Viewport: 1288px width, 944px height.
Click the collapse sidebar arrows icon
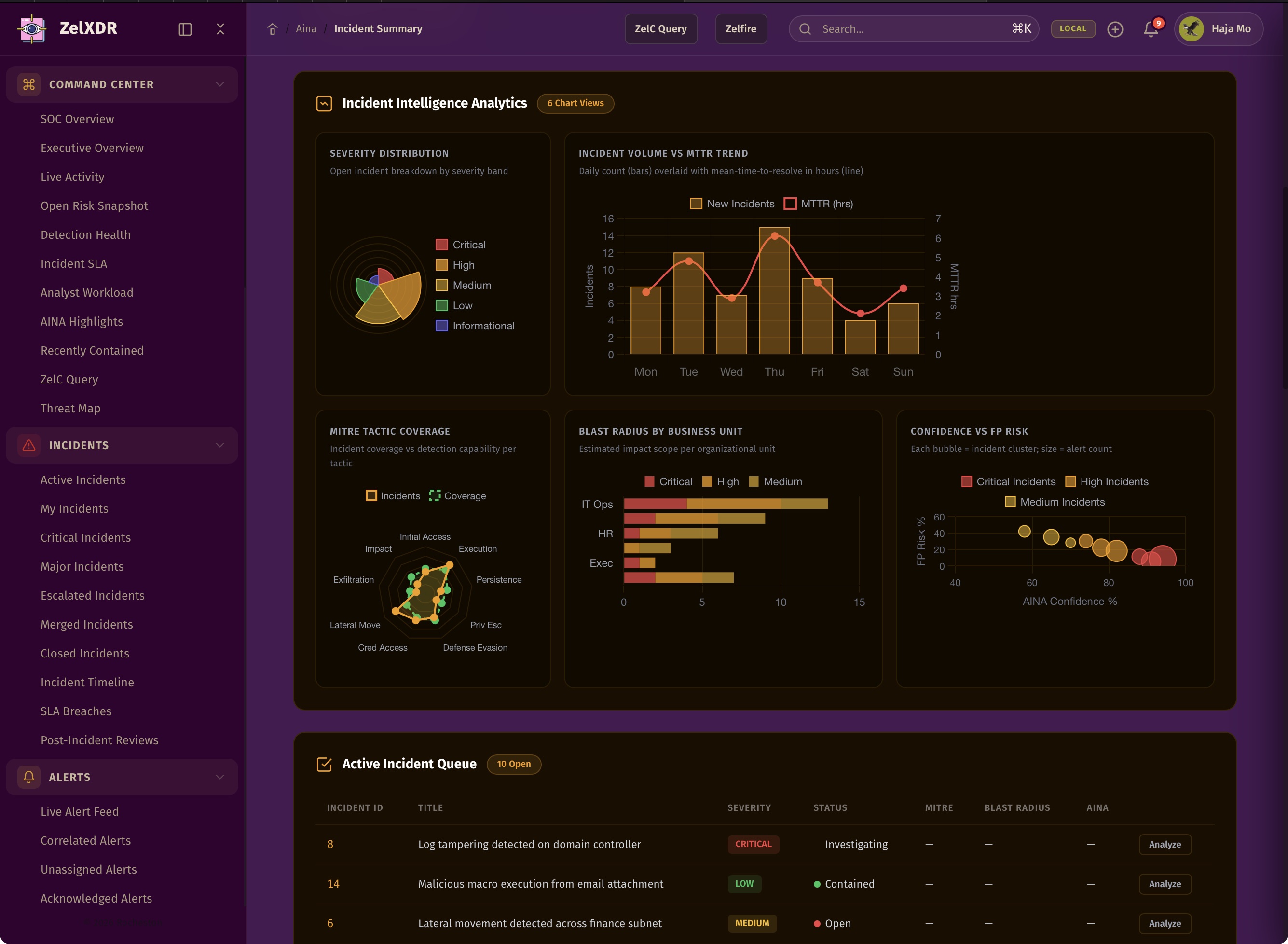pos(220,29)
